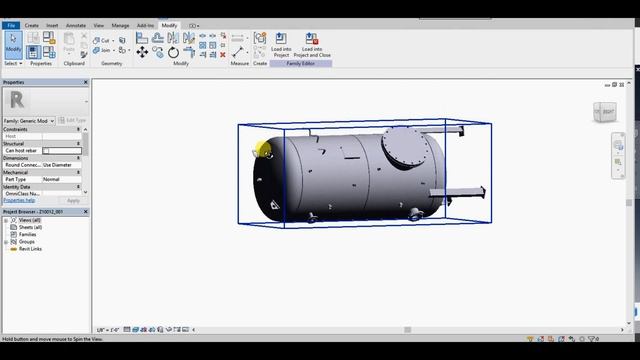The image size is (640, 360).
Task: Click Load into Project and Close
Action: [312, 45]
